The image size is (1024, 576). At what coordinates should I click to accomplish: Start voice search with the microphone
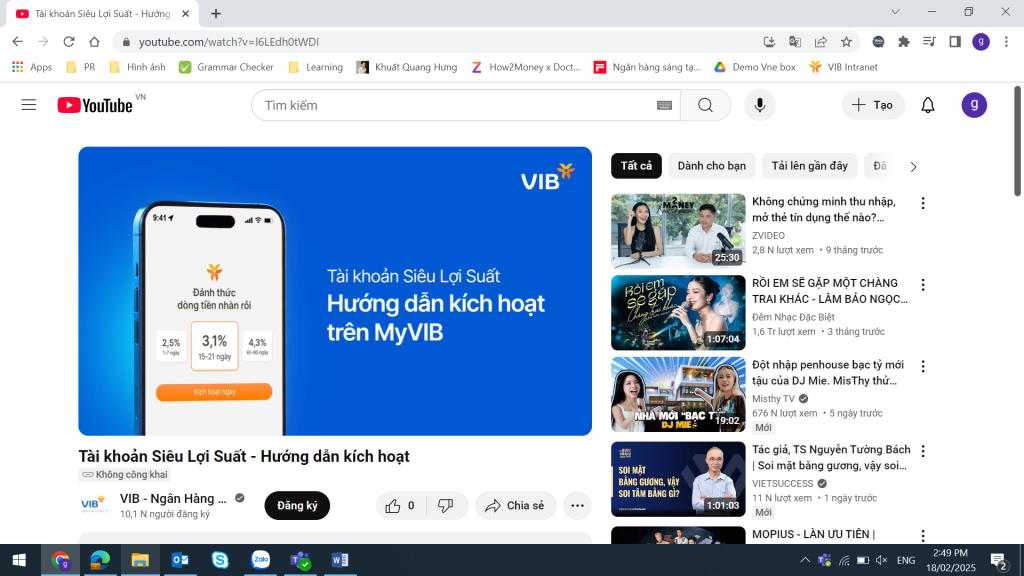point(760,105)
